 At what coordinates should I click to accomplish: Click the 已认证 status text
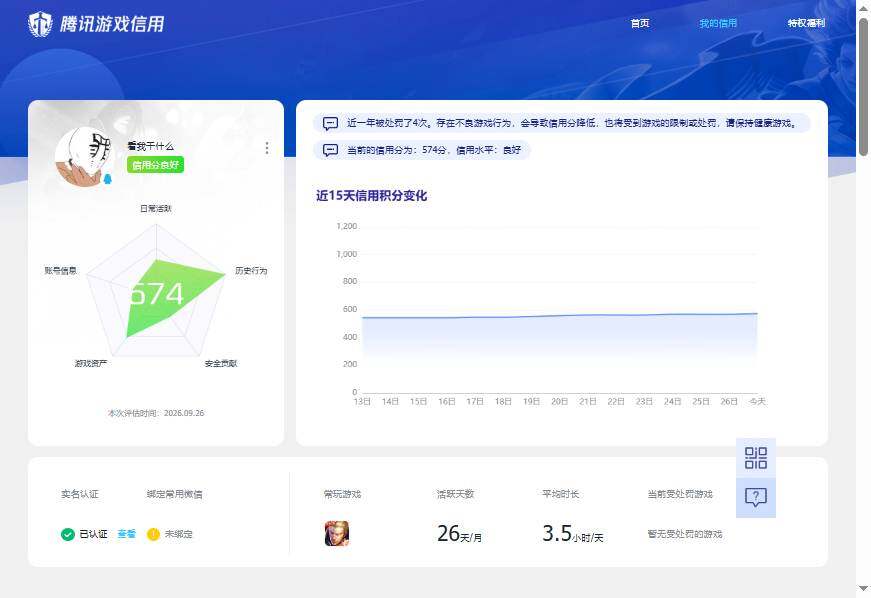93,534
